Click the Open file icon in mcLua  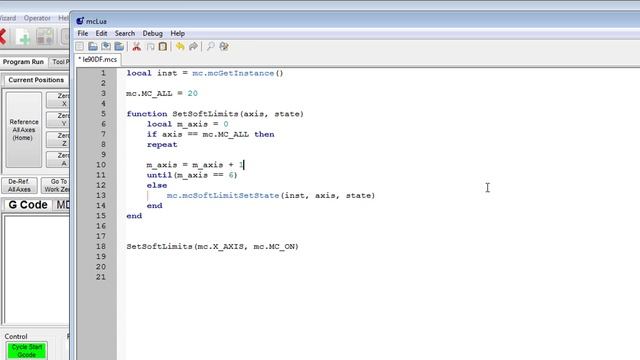(93, 47)
